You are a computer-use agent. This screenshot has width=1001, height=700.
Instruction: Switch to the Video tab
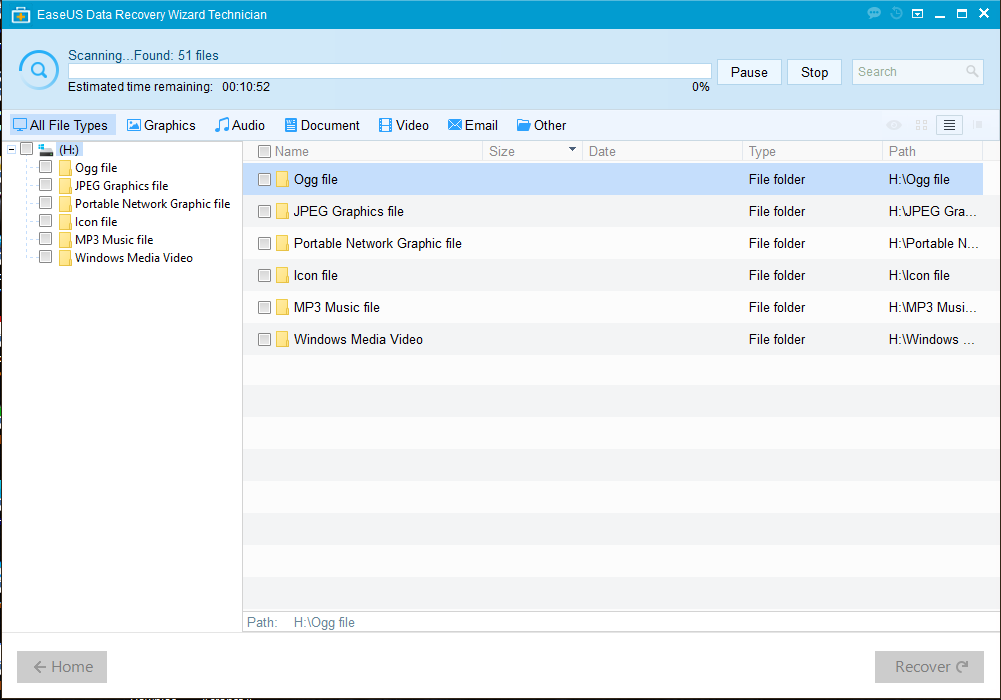click(403, 125)
